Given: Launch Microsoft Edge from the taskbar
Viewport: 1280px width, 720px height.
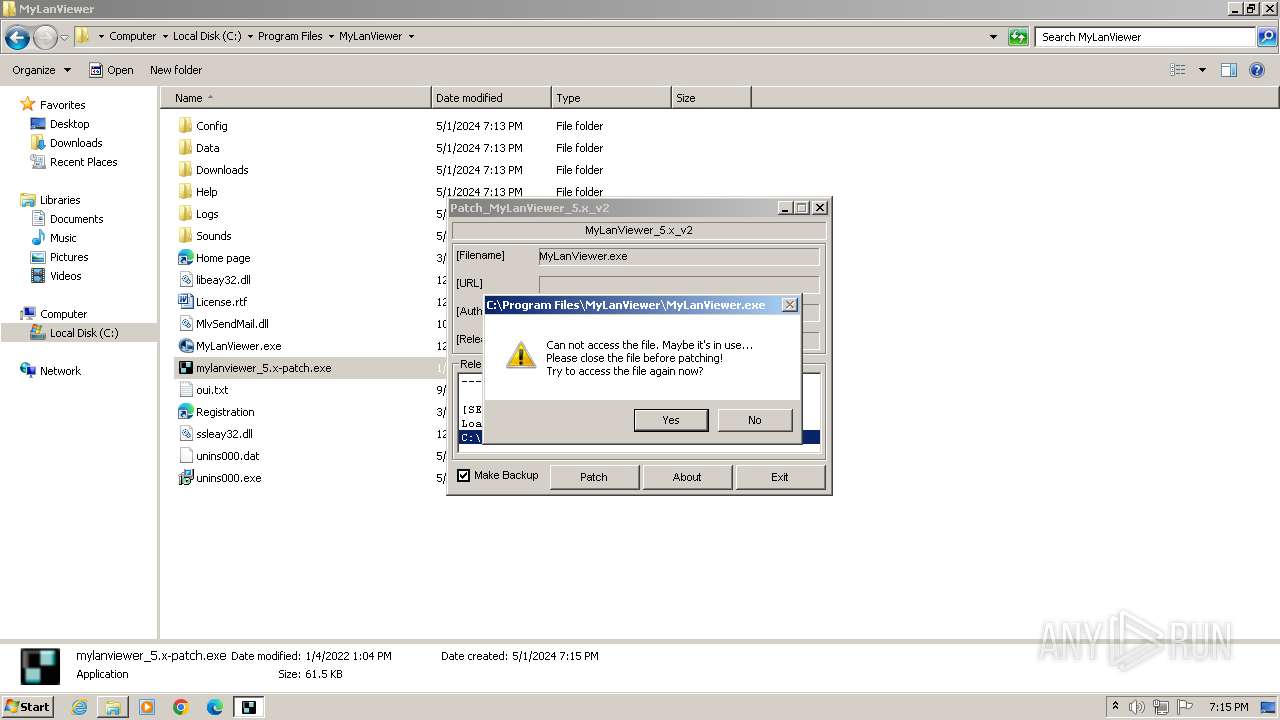Looking at the screenshot, I should pos(215,707).
